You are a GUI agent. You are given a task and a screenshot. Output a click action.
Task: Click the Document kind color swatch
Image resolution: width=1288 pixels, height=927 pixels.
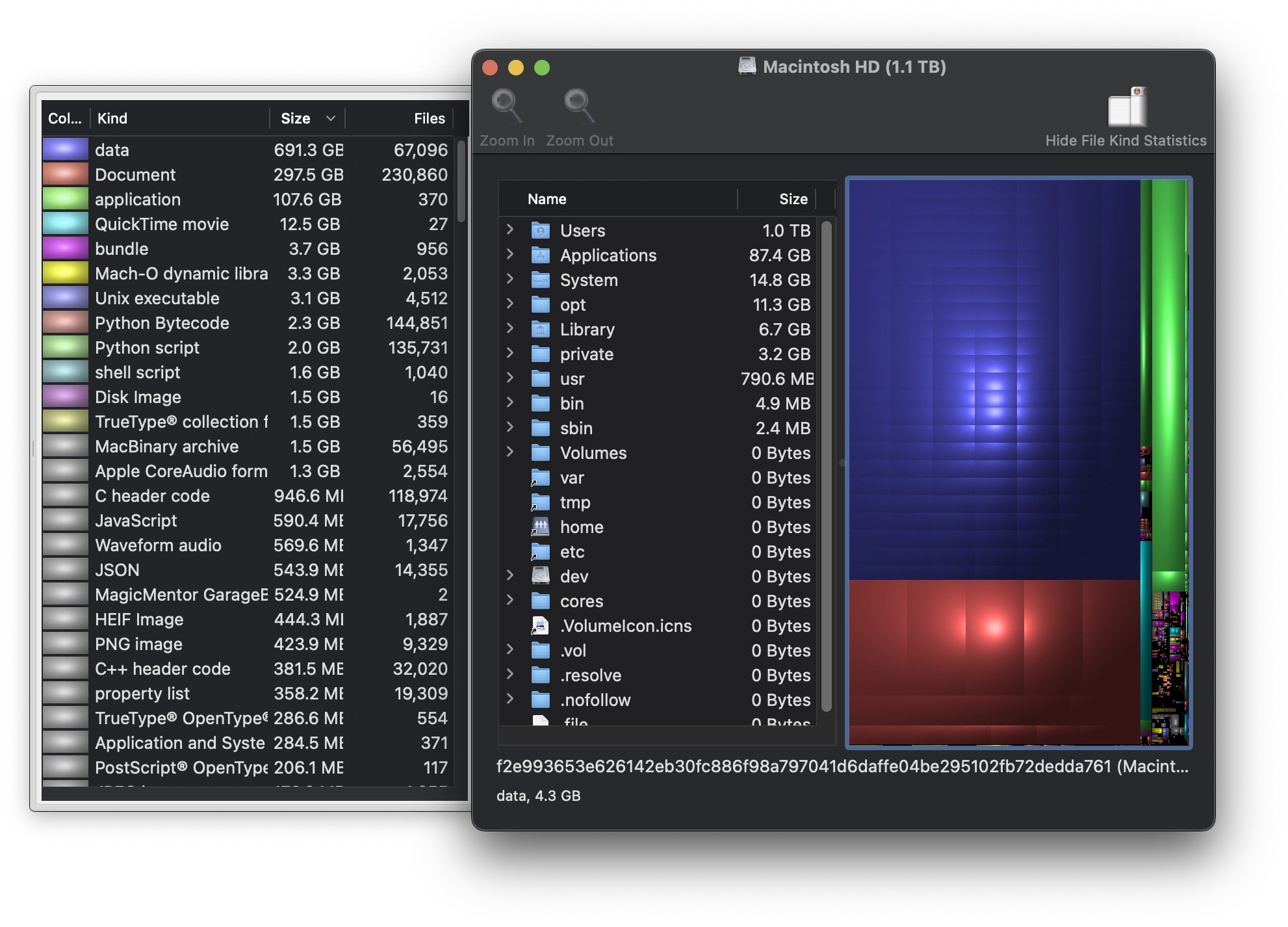(x=66, y=174)
